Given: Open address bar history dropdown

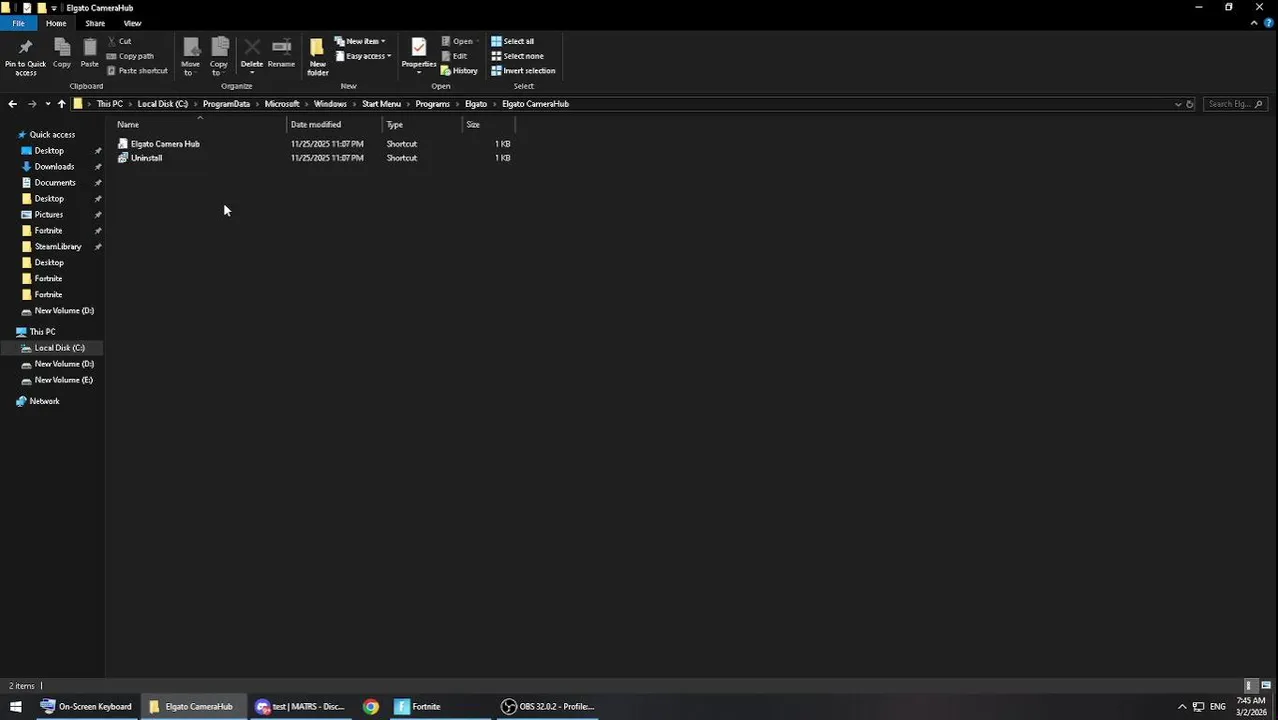Looking at the screenshot, I should pos(1177,104).
